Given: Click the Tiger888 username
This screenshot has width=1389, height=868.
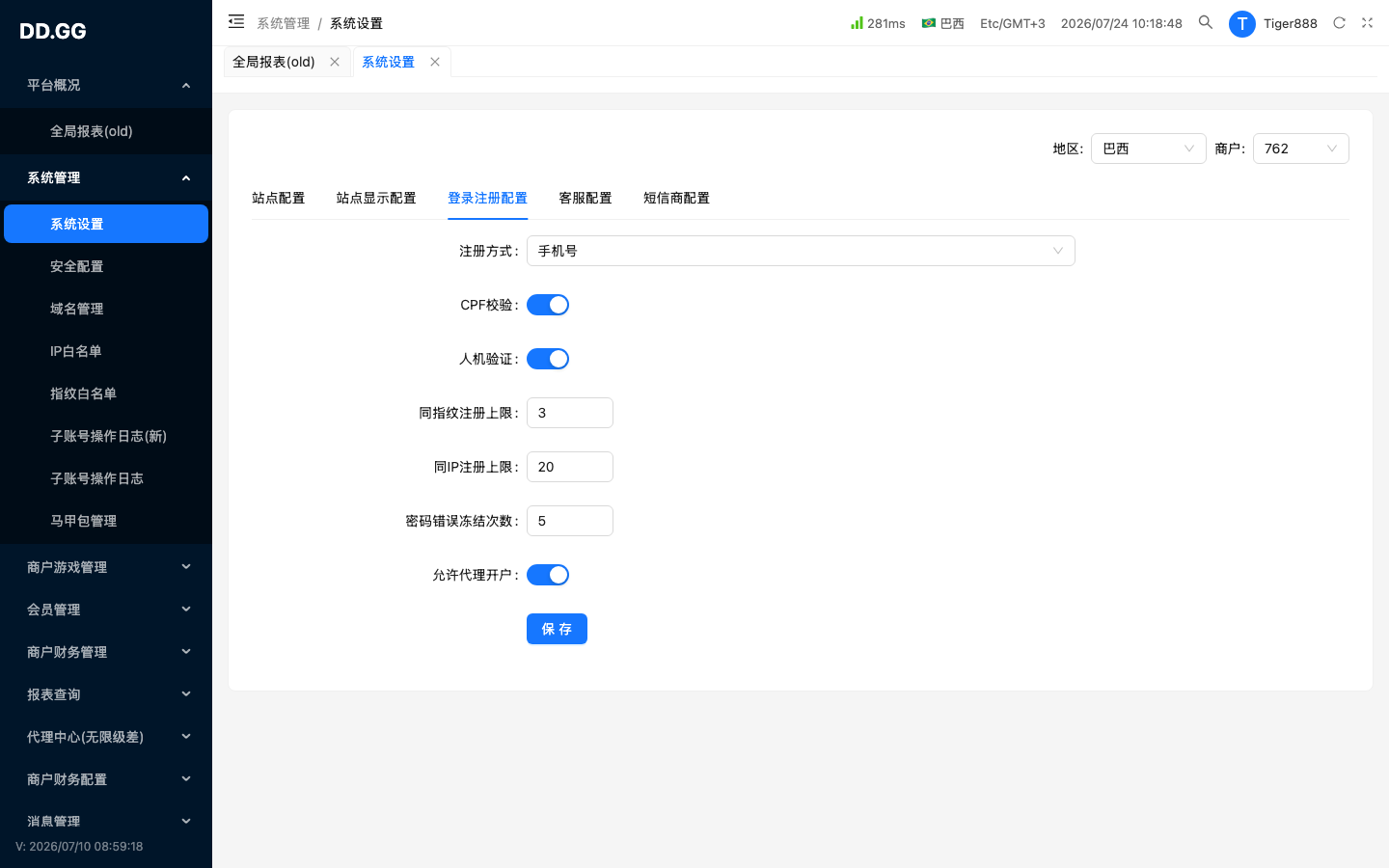Looking at the screenshot, I should pos(1291,23).
